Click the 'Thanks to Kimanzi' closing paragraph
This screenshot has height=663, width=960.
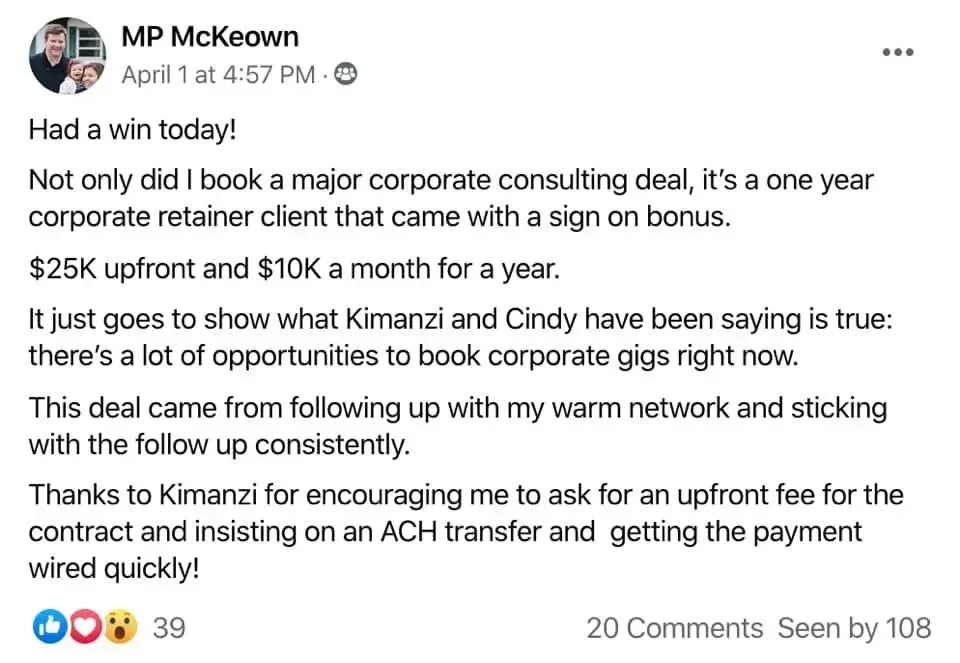[465, 531]
